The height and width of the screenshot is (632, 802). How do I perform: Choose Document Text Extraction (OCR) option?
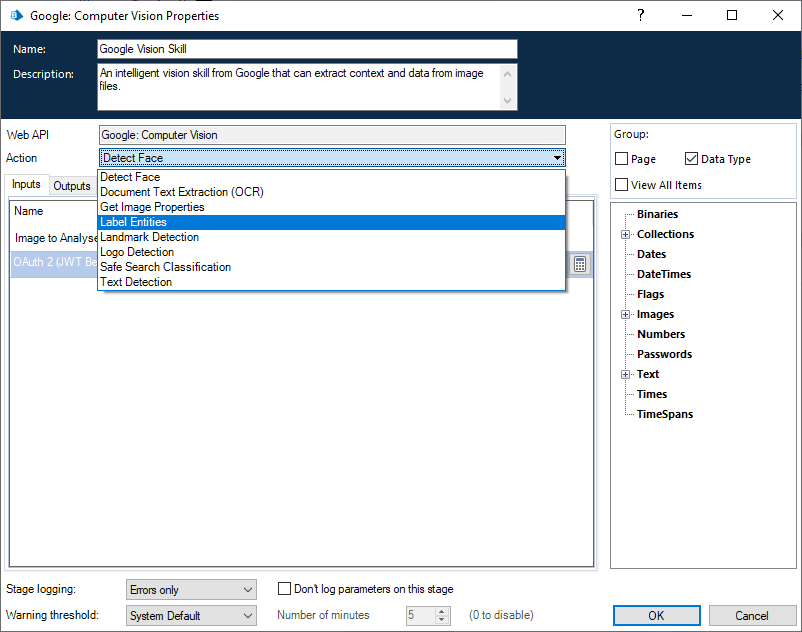point(331,192)
